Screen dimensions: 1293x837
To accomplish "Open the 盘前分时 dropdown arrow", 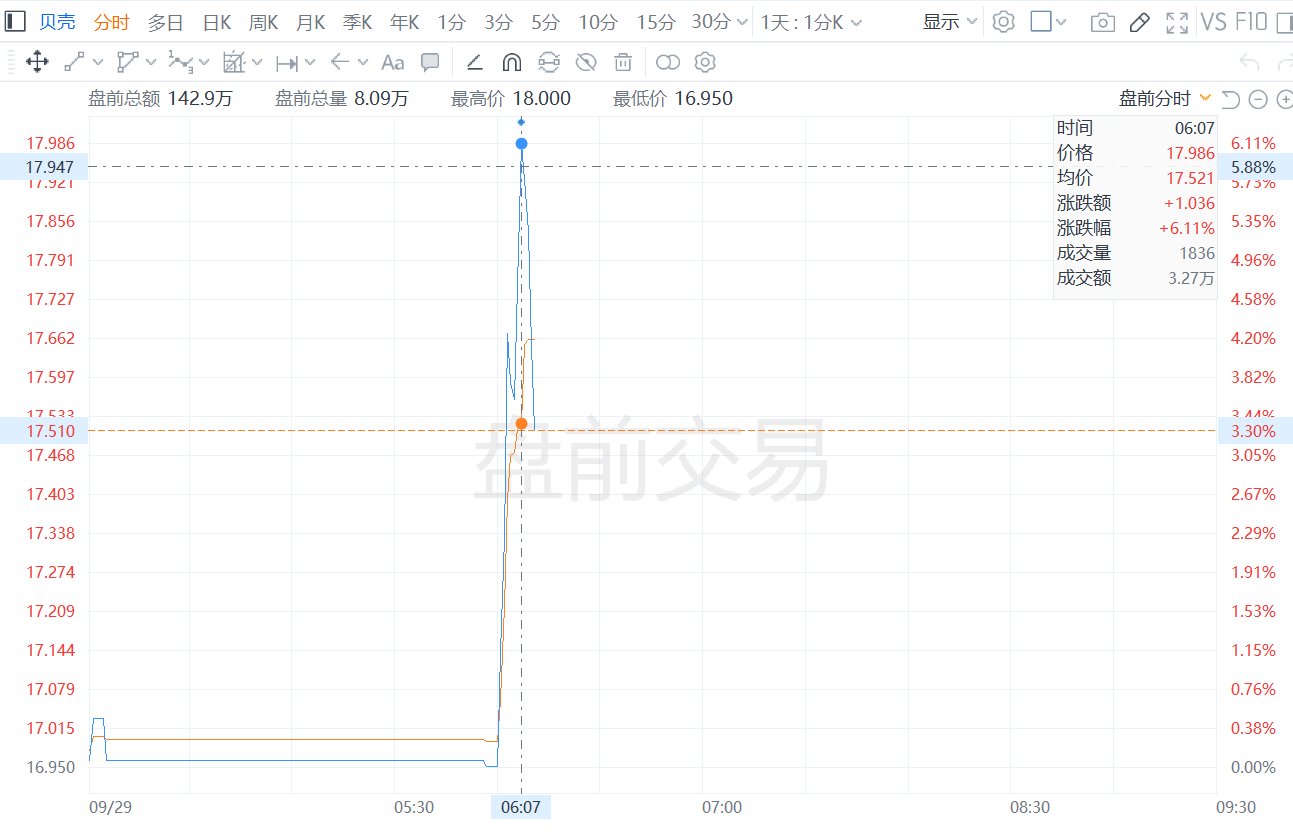I will (x=1205, y=98).
